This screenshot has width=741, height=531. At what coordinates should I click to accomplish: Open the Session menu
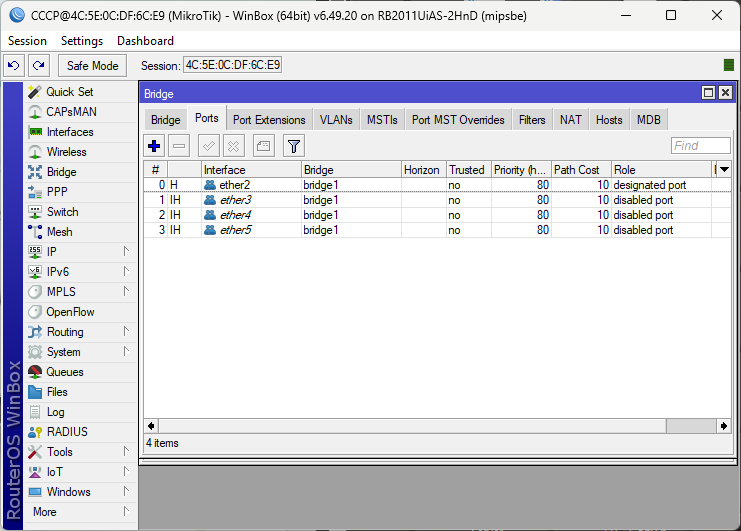point(27,41)
